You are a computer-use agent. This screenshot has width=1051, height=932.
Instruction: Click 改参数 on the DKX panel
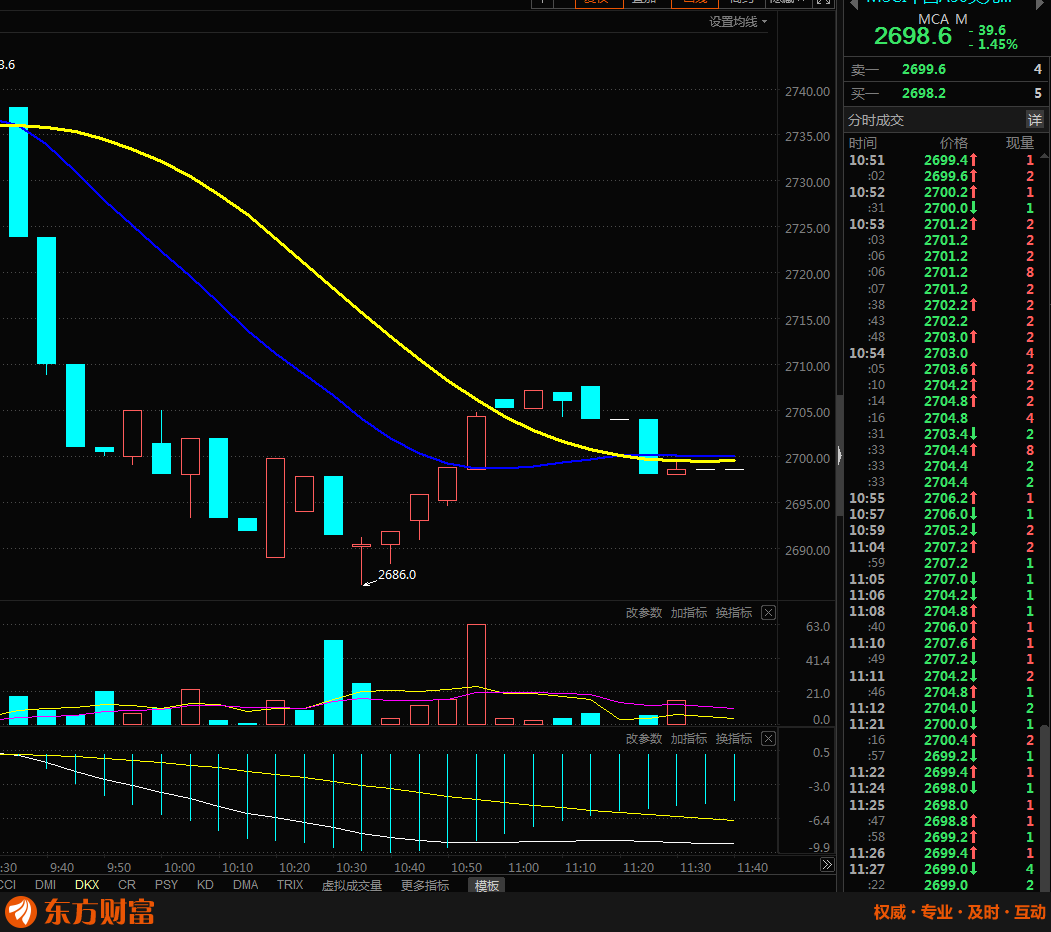coord(643,739)
